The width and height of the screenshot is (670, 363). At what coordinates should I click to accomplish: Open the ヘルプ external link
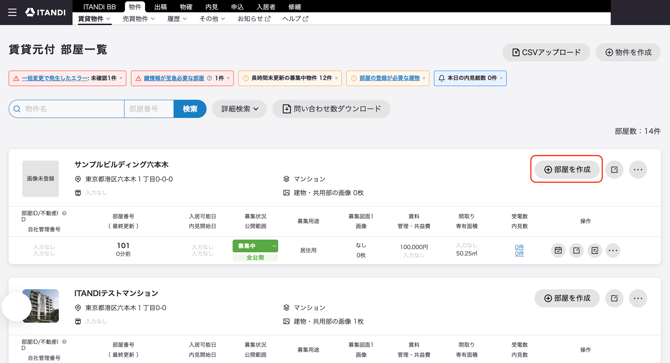click(x=295, y=19)
